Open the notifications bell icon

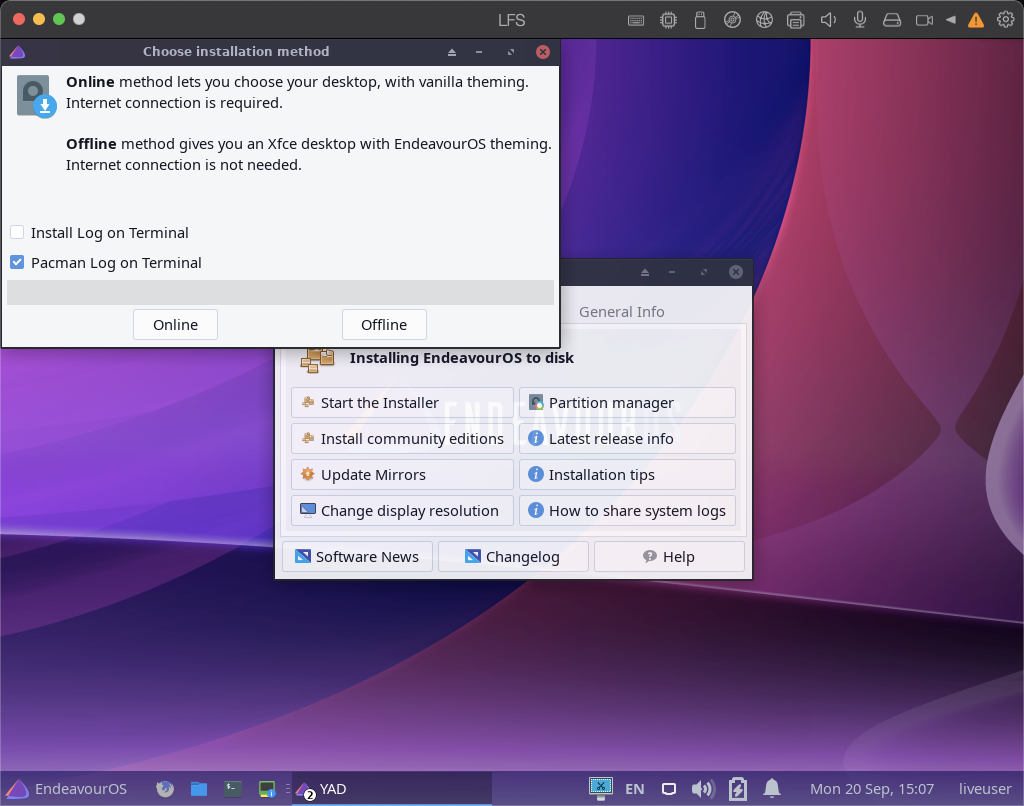click(772, 788)
